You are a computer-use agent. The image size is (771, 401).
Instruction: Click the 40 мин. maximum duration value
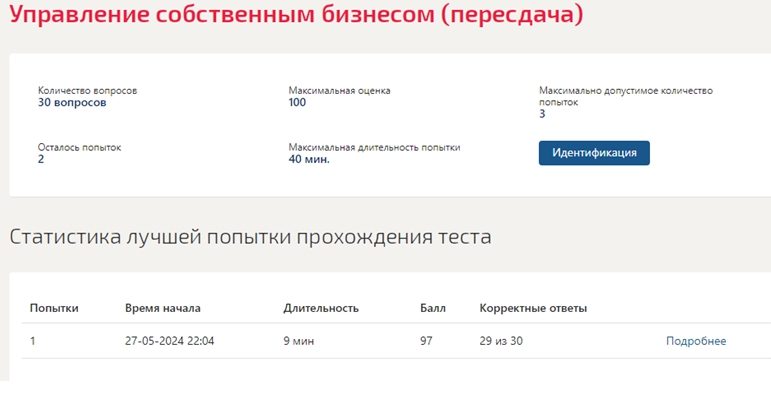(x=309, y=159)
